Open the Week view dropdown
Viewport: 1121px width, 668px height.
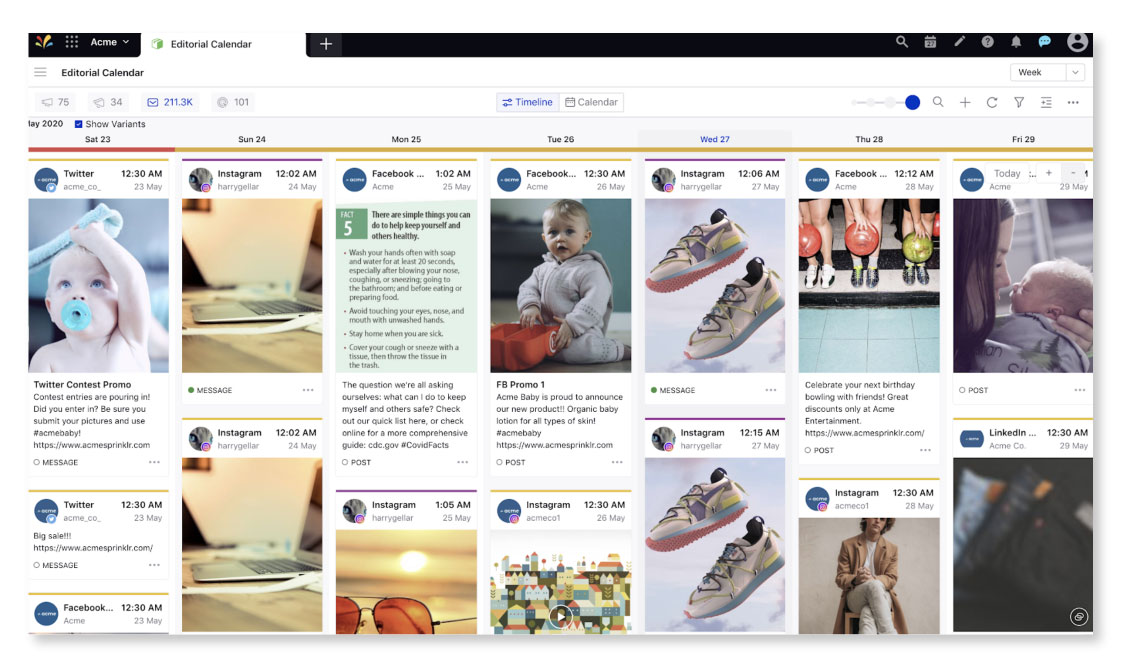click(1047, 72)
